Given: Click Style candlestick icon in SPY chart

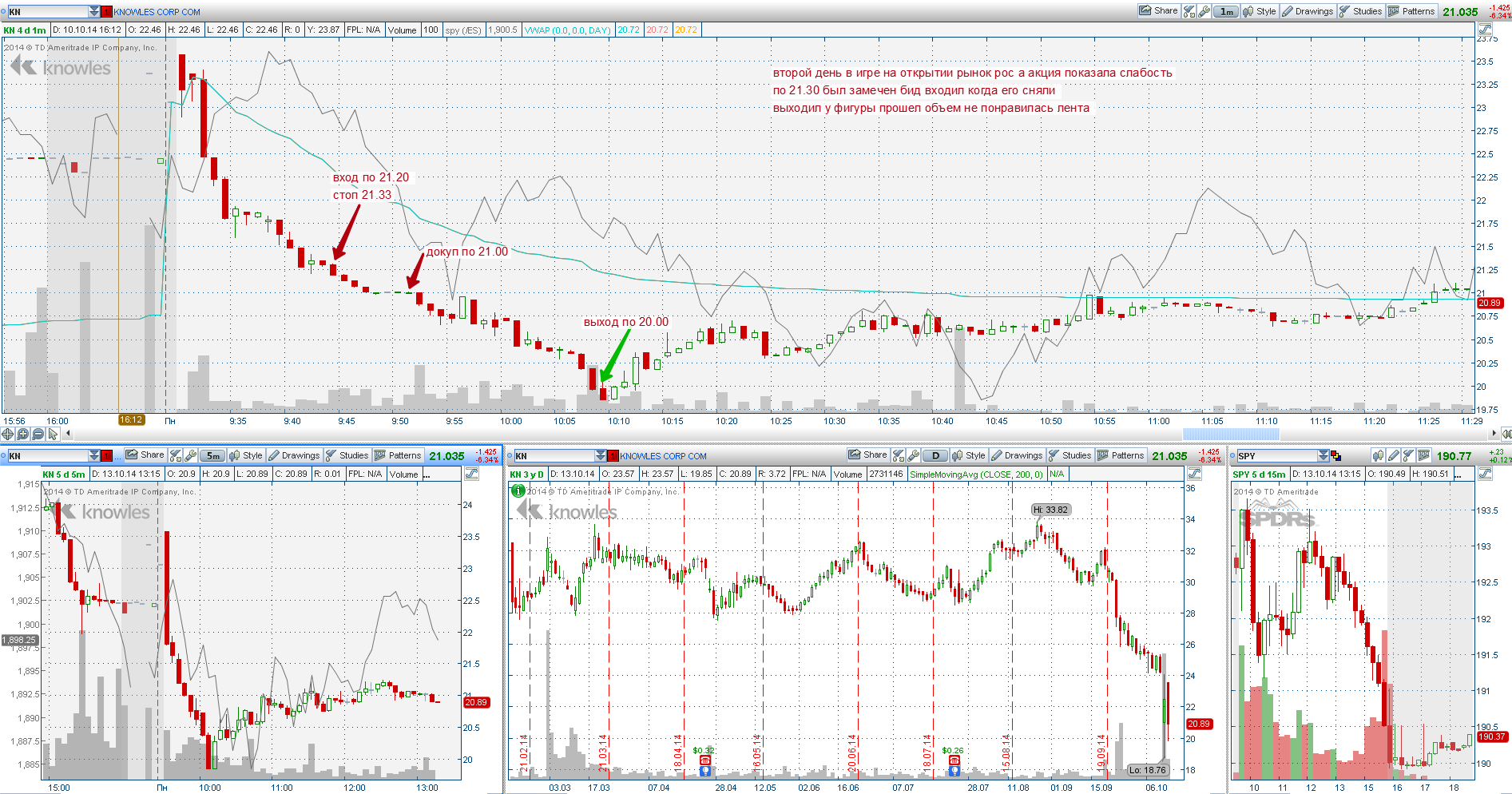Looking at the screenshot, I should tap(1379, 455).
